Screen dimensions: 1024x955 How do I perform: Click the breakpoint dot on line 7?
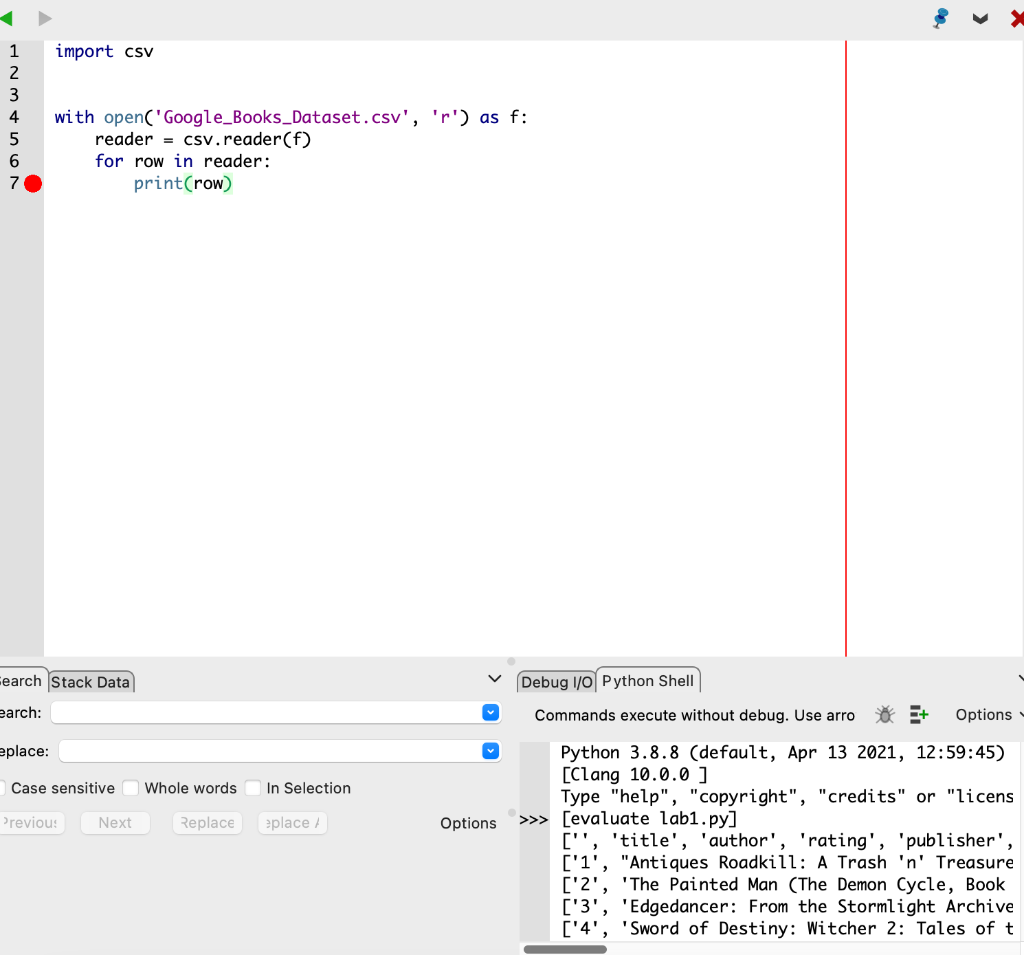(32, 184)
